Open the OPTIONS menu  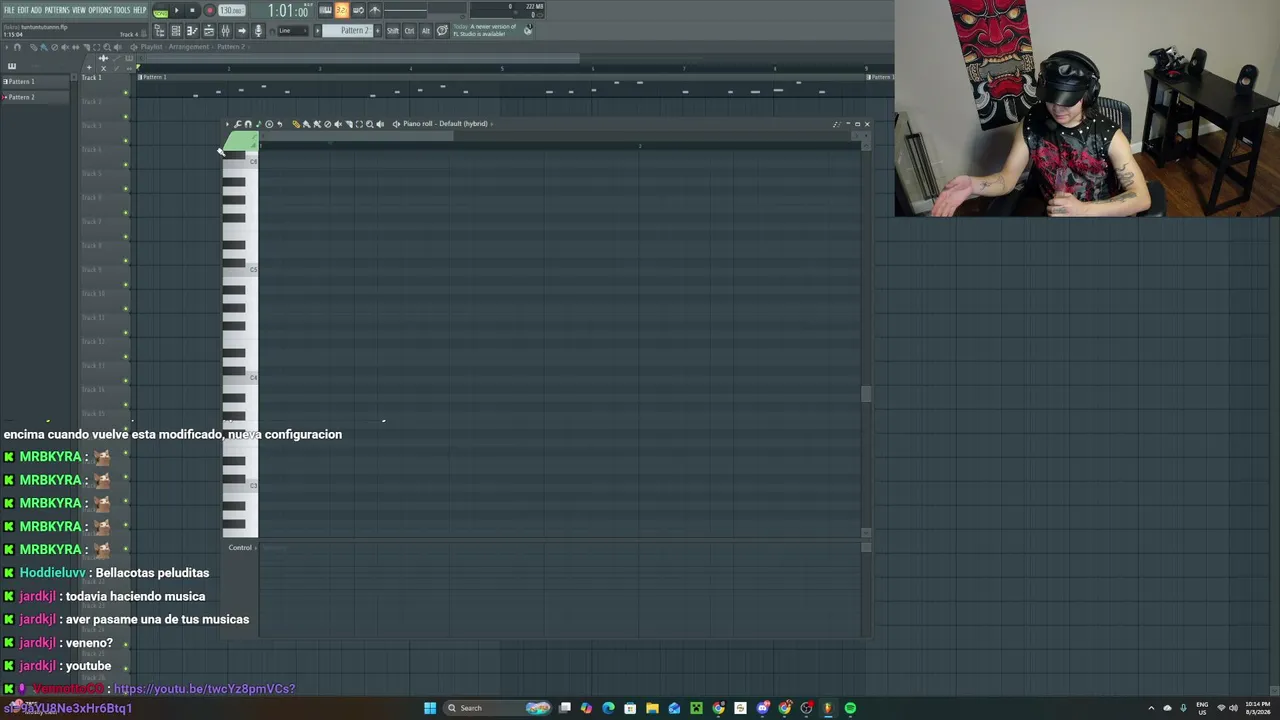[x=100, y=10]
